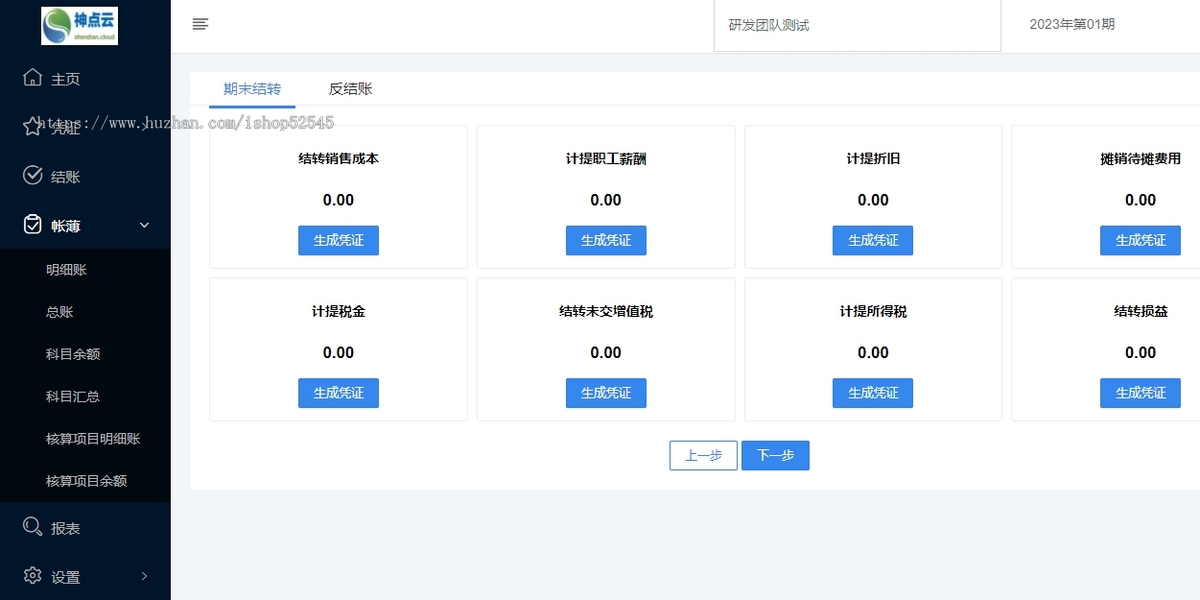Image resolution: width=1200 pixels, height=600 pixels.
Task: Open 核算项目余额 submenu item
Action: (85, 481)
